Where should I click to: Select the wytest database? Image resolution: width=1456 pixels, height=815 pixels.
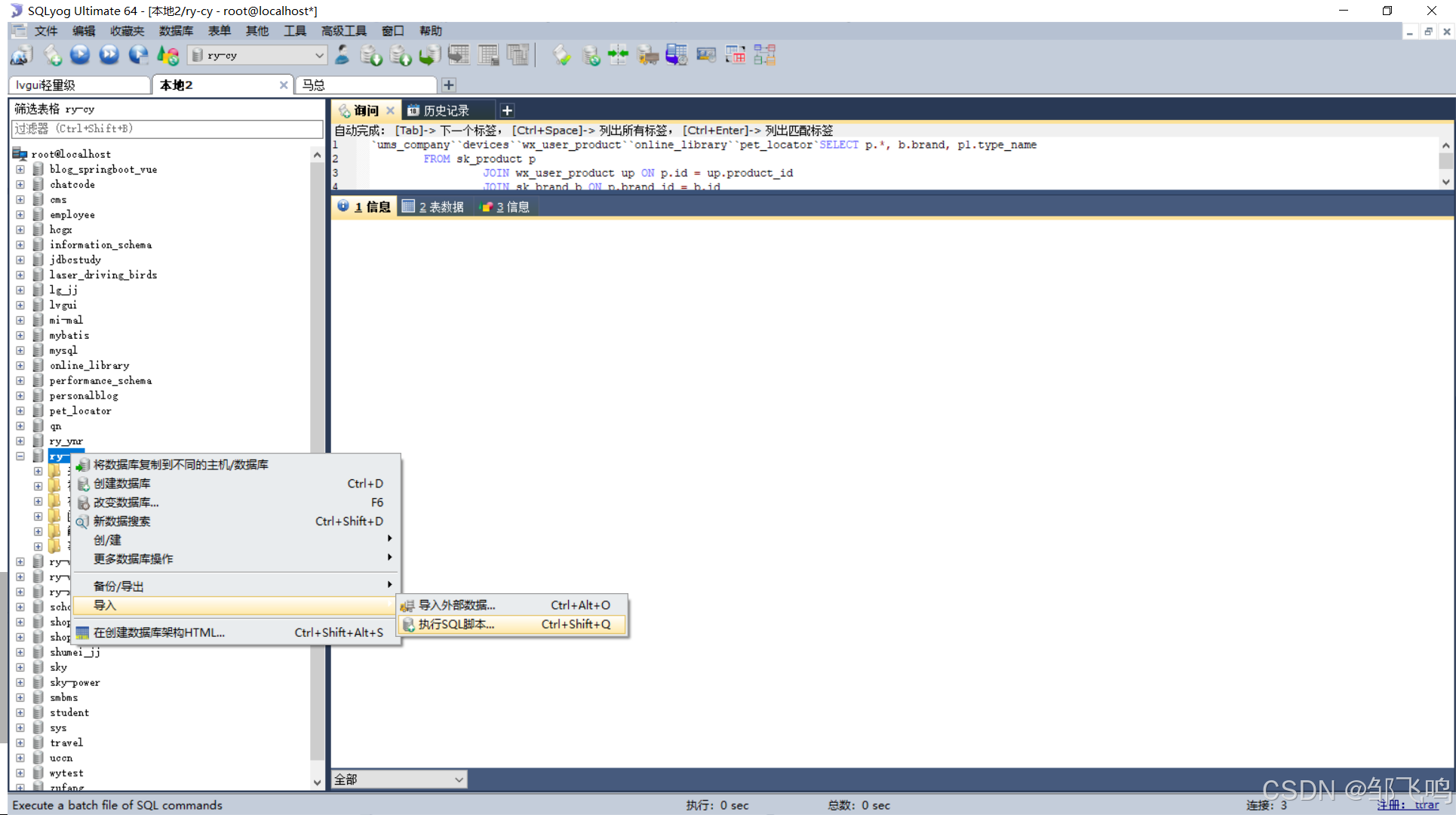point(66,773)
